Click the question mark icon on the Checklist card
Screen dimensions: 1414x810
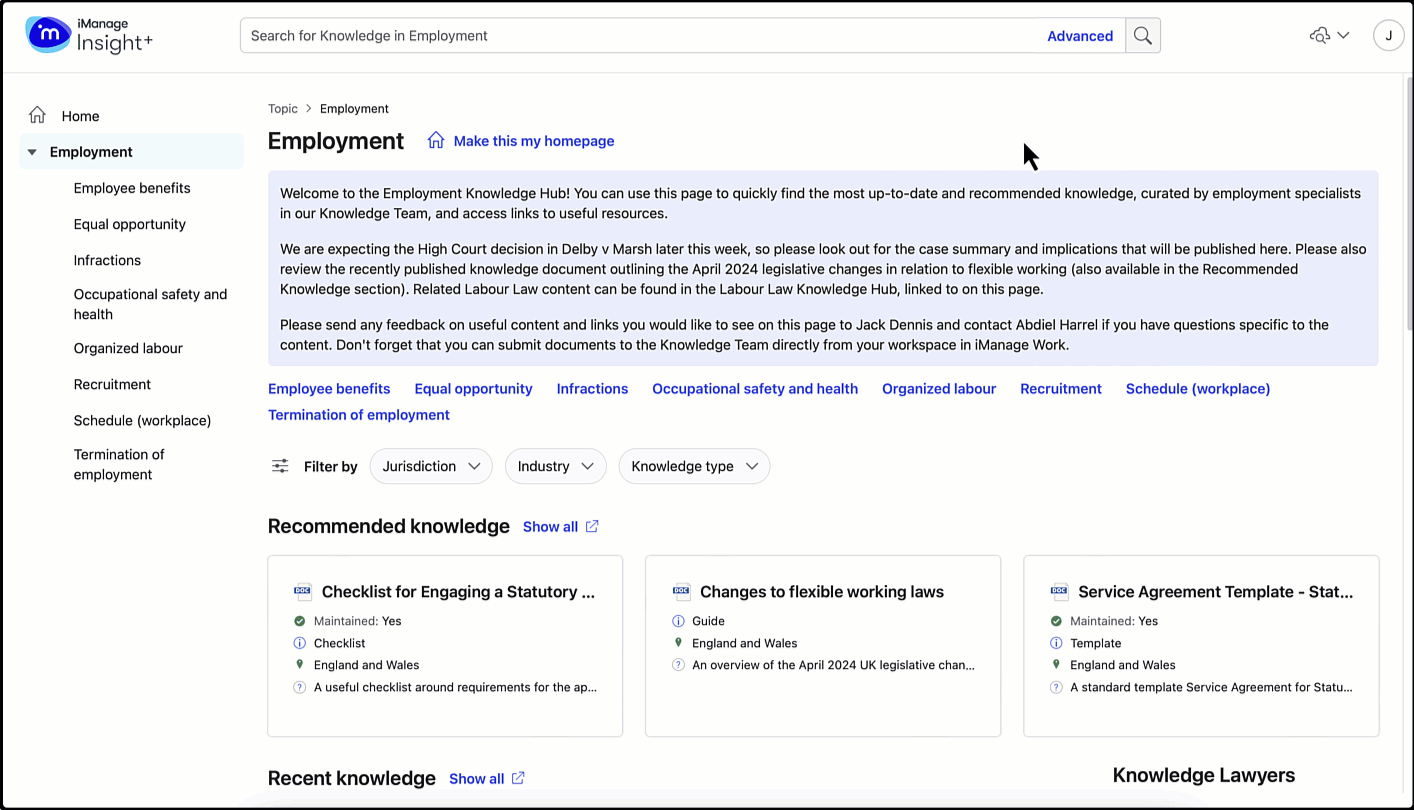(x=300, y=687)
